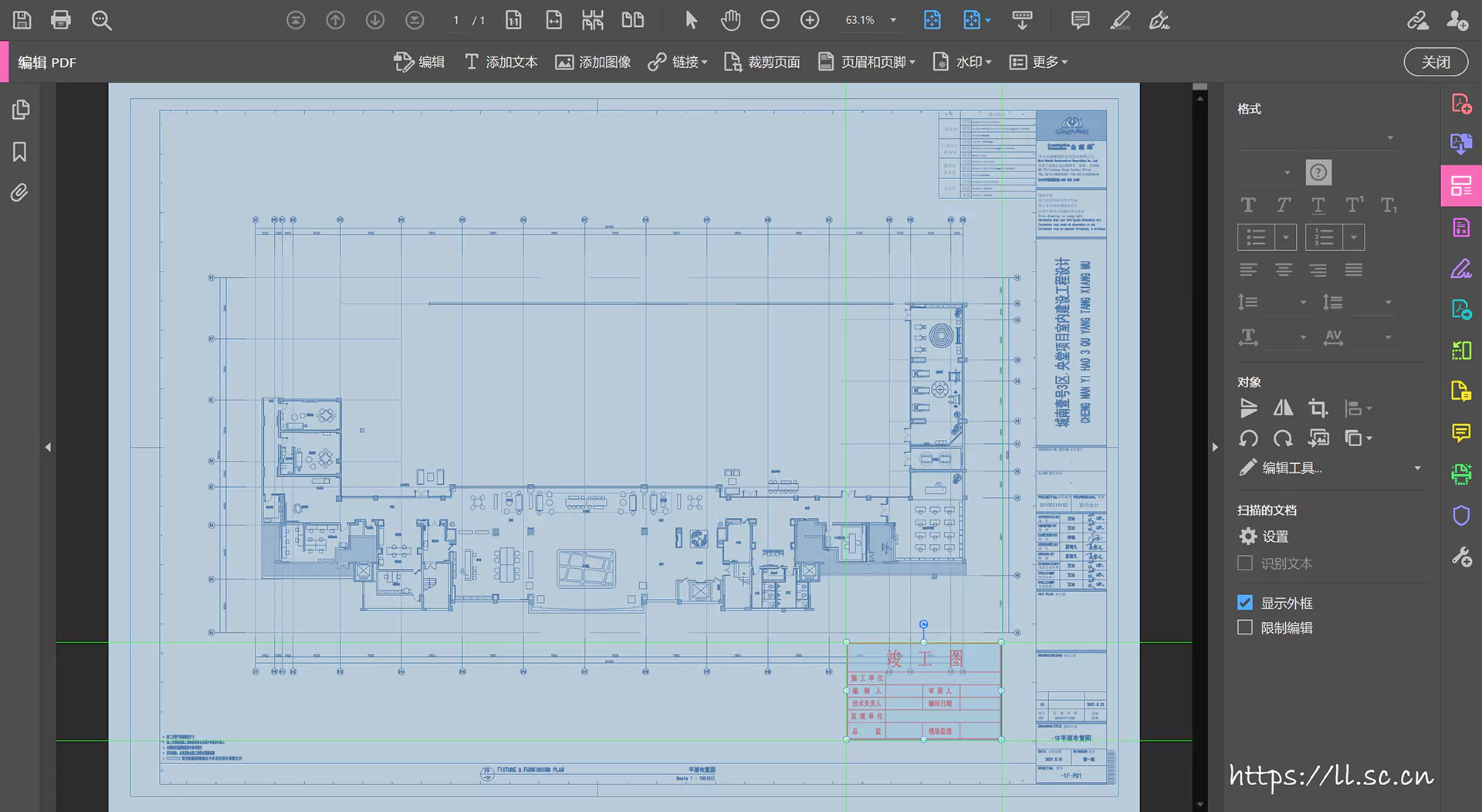Viewport: 1482px width, 812px height.
Task: Click the 关闭 button
Action: pos(1435,62)
